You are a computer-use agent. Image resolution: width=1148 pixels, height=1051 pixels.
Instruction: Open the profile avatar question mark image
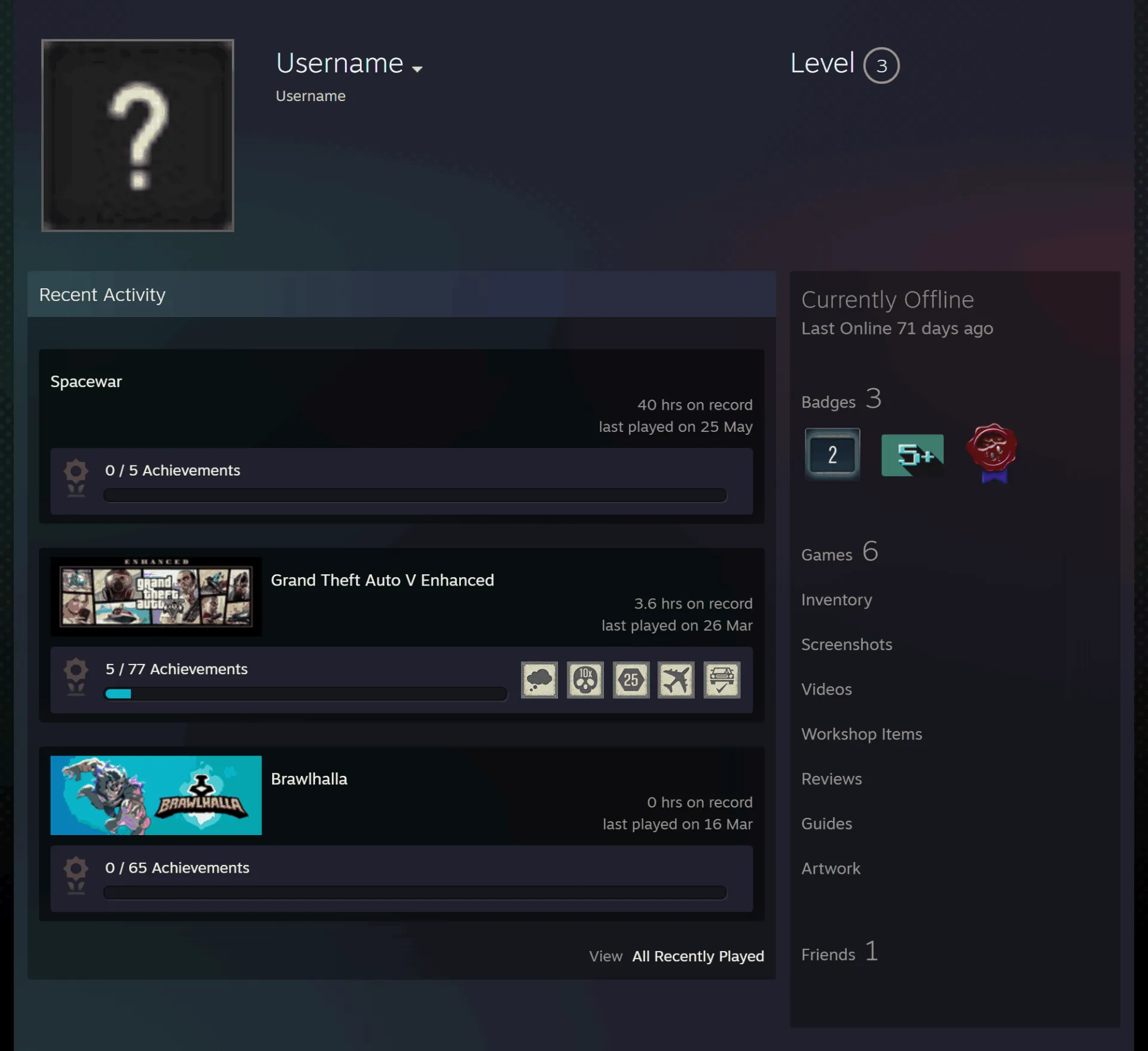138,135
